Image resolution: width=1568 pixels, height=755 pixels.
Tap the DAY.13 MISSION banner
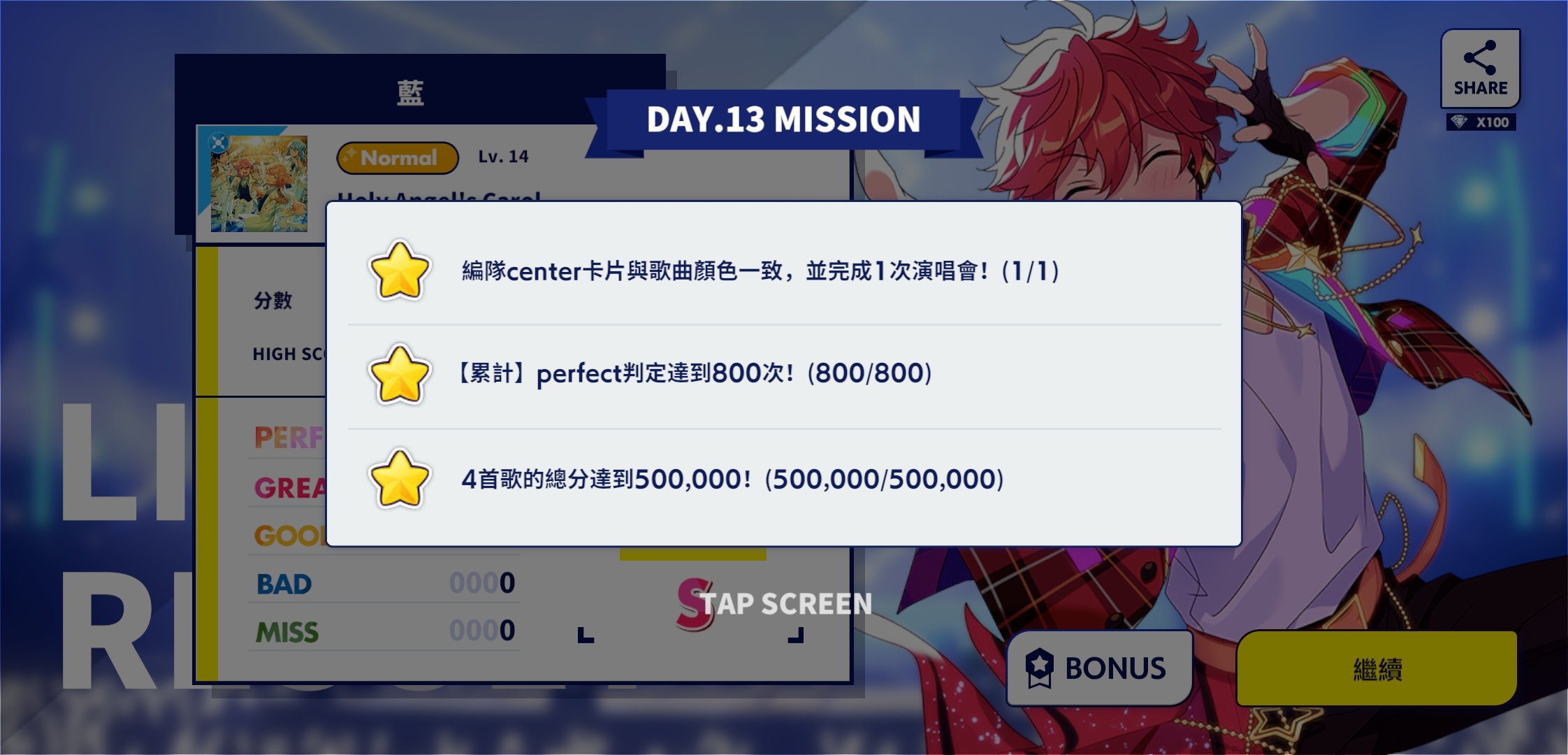click(x=783, y=120)
